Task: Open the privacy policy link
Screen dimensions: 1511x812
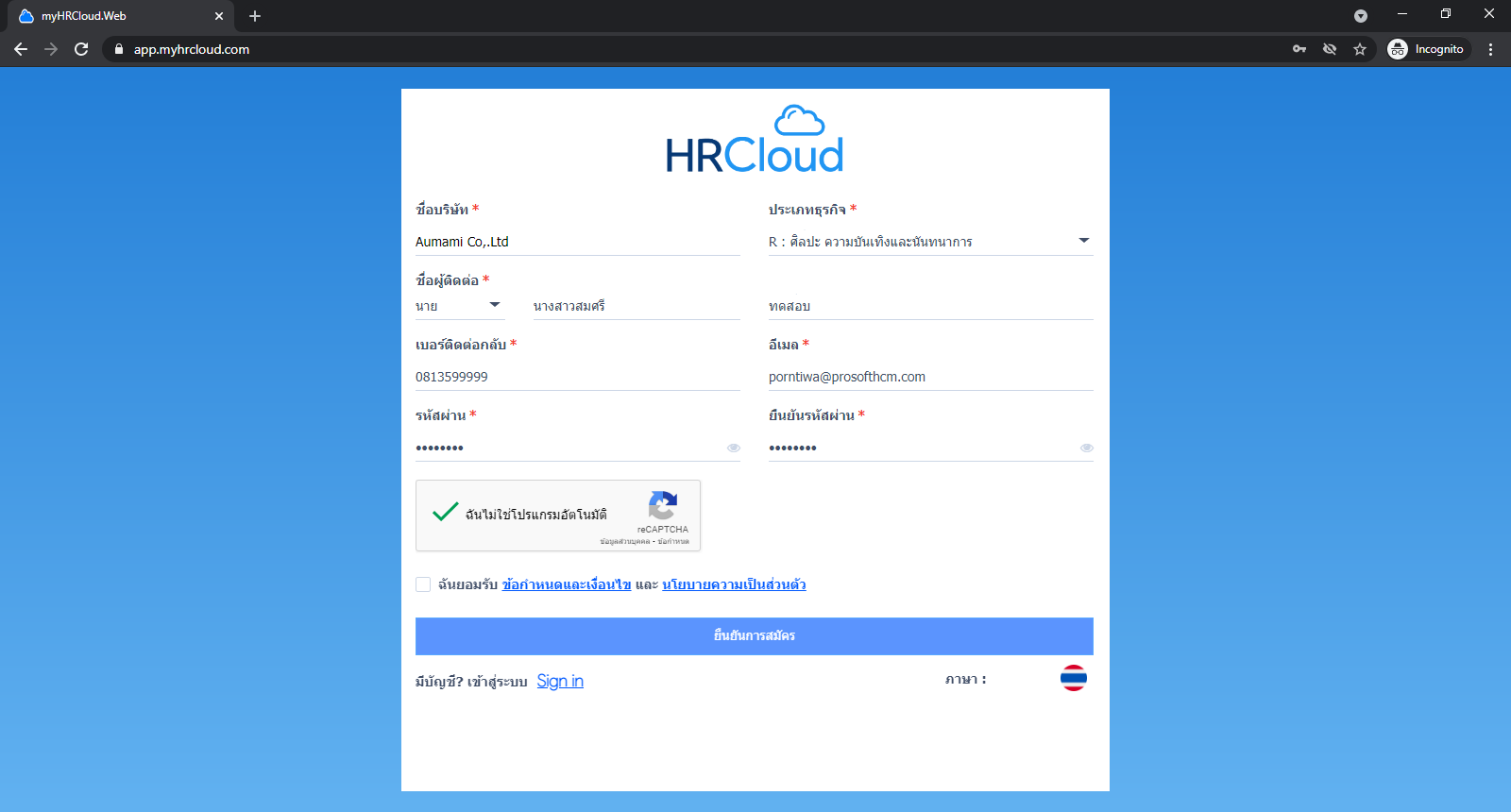Action: click(x=734, y=584)
